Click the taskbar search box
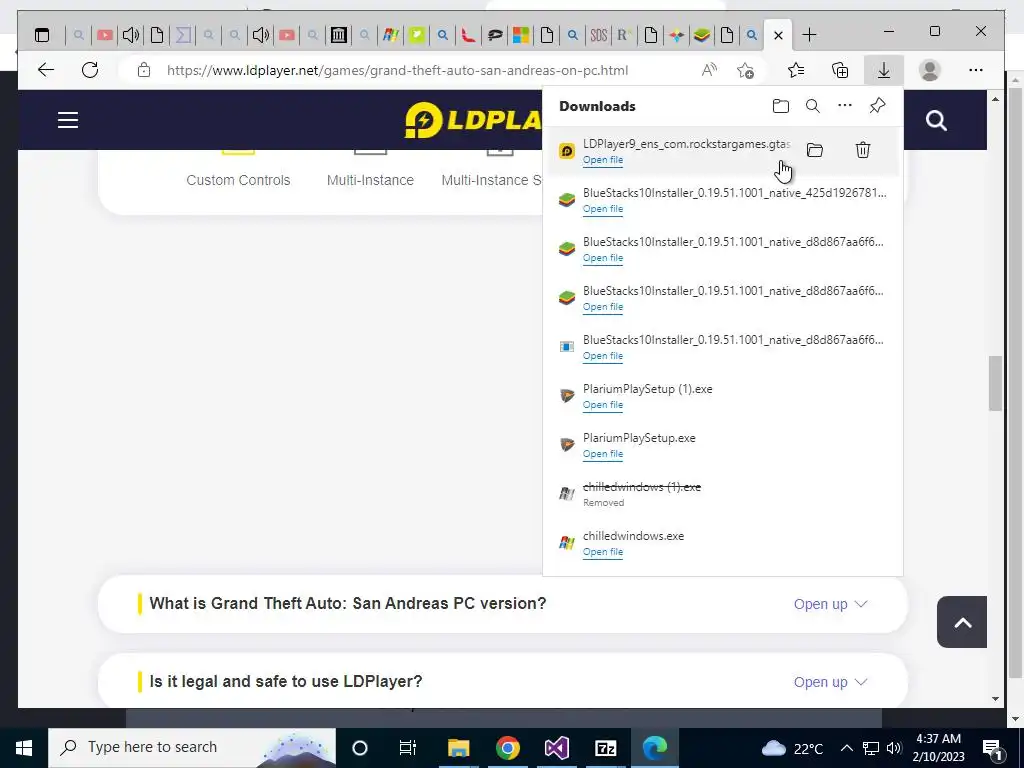The width and height of the screenshot is (1024, 768). (192, 748)
